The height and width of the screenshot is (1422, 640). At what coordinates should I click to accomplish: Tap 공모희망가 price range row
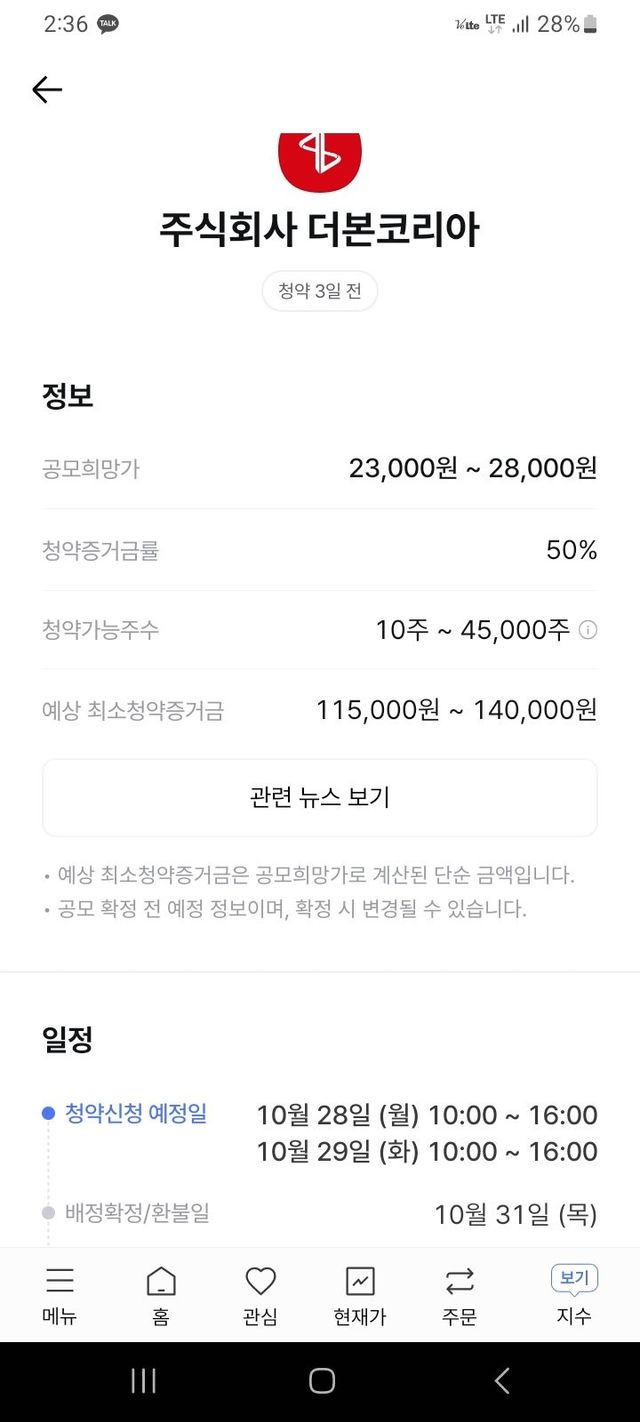point(320,468)
